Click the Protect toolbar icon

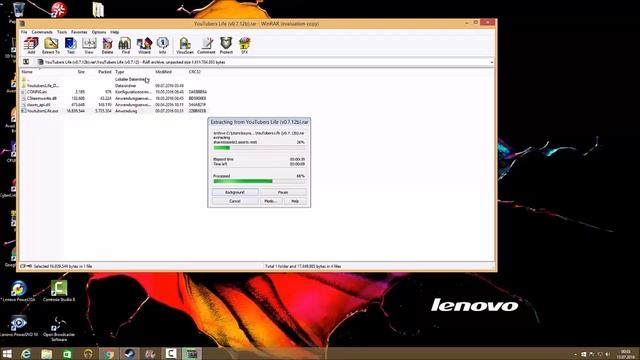pos(226,45)
